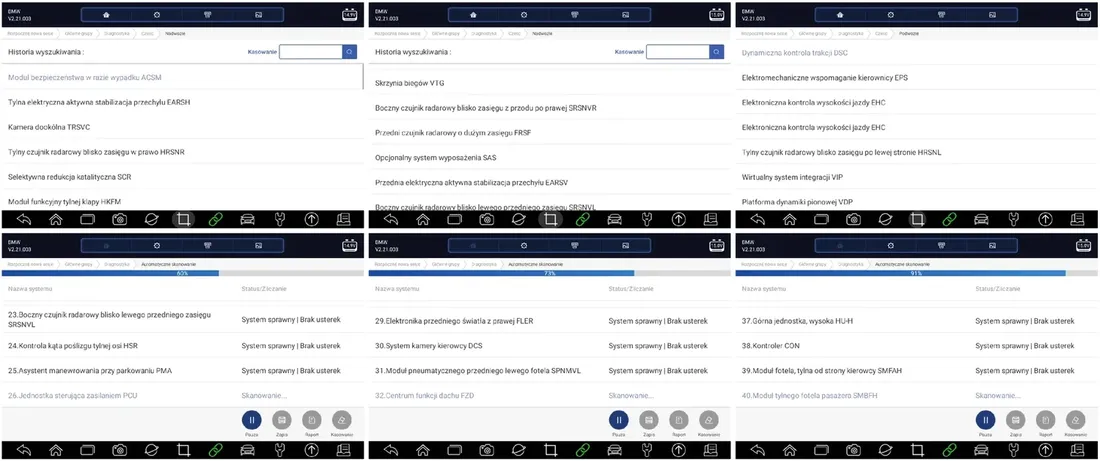Open the browser planet icon in the Kamera dookólna TRSVC panel
The height and width of the screenshot is (461, 1100).
[152, 220]
